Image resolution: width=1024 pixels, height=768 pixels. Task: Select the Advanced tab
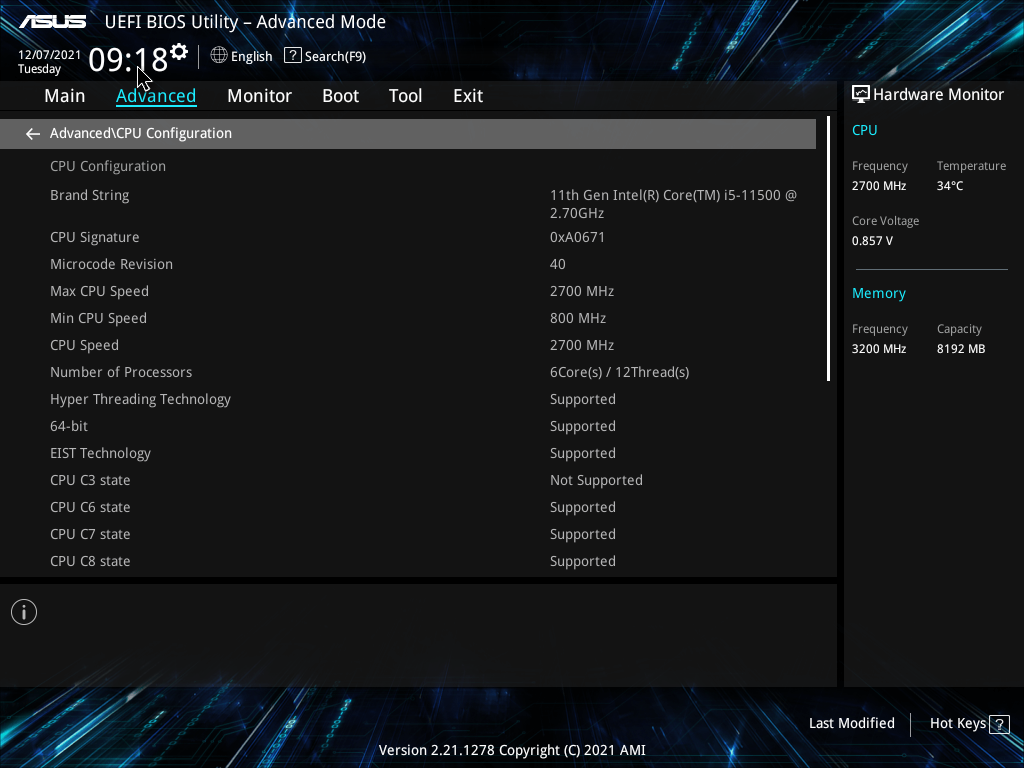click(156, 96)
